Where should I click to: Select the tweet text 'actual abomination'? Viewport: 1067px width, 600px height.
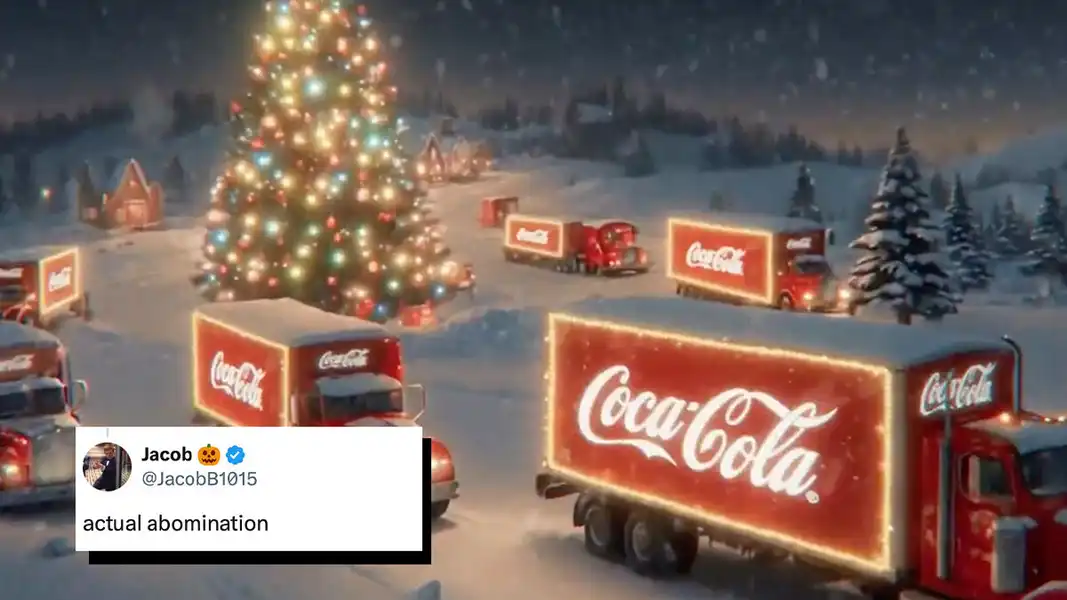point(176,523)
